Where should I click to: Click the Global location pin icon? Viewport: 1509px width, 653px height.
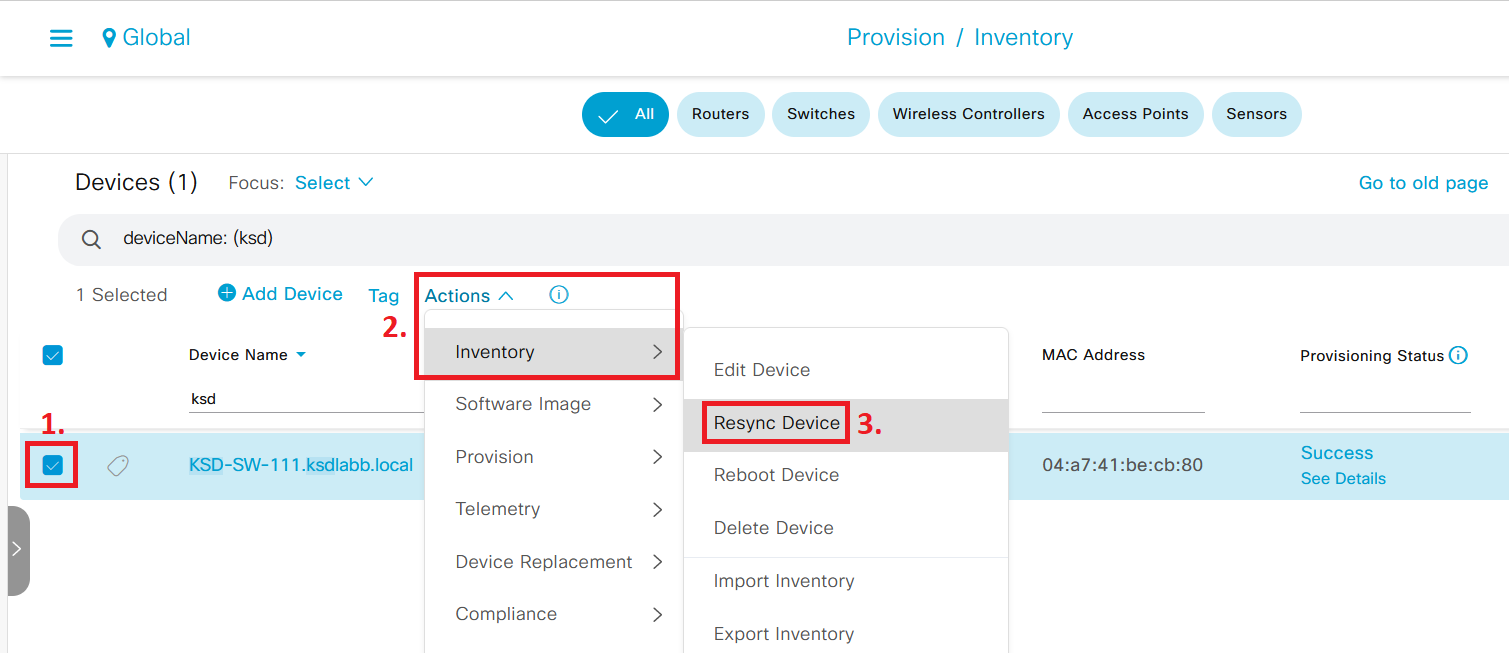[x=110, y=36]
